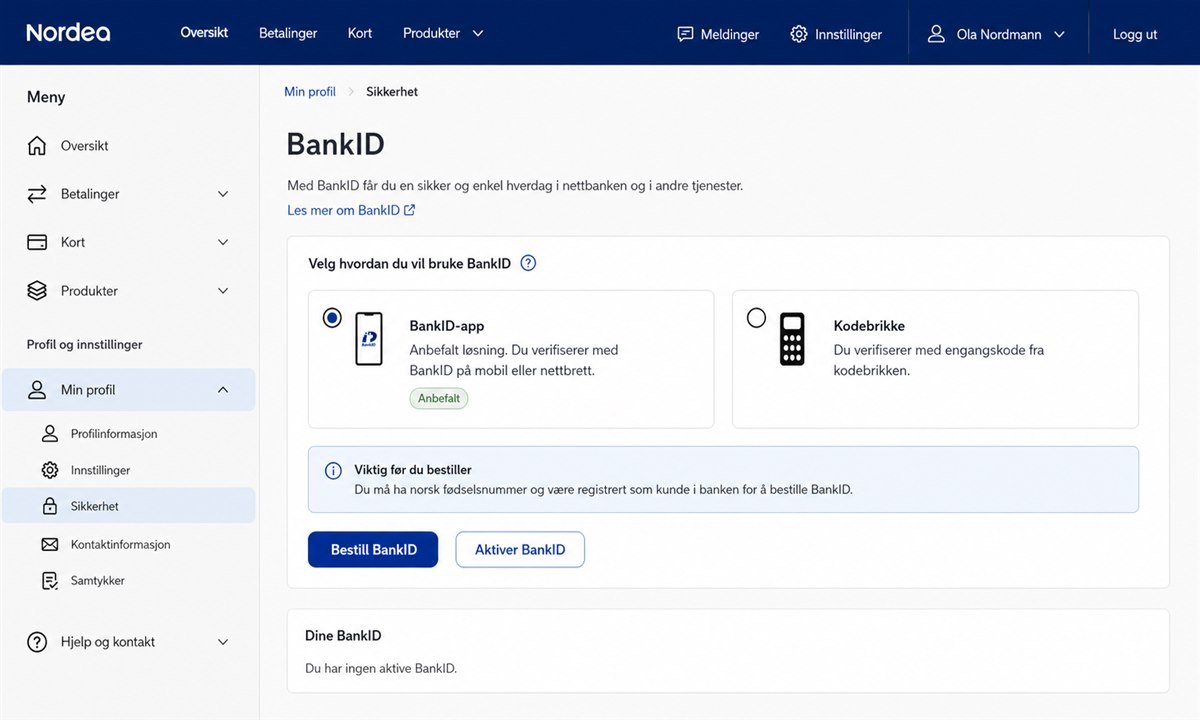Click the 'Meny' sidebar heading

[x=46, y=97]
